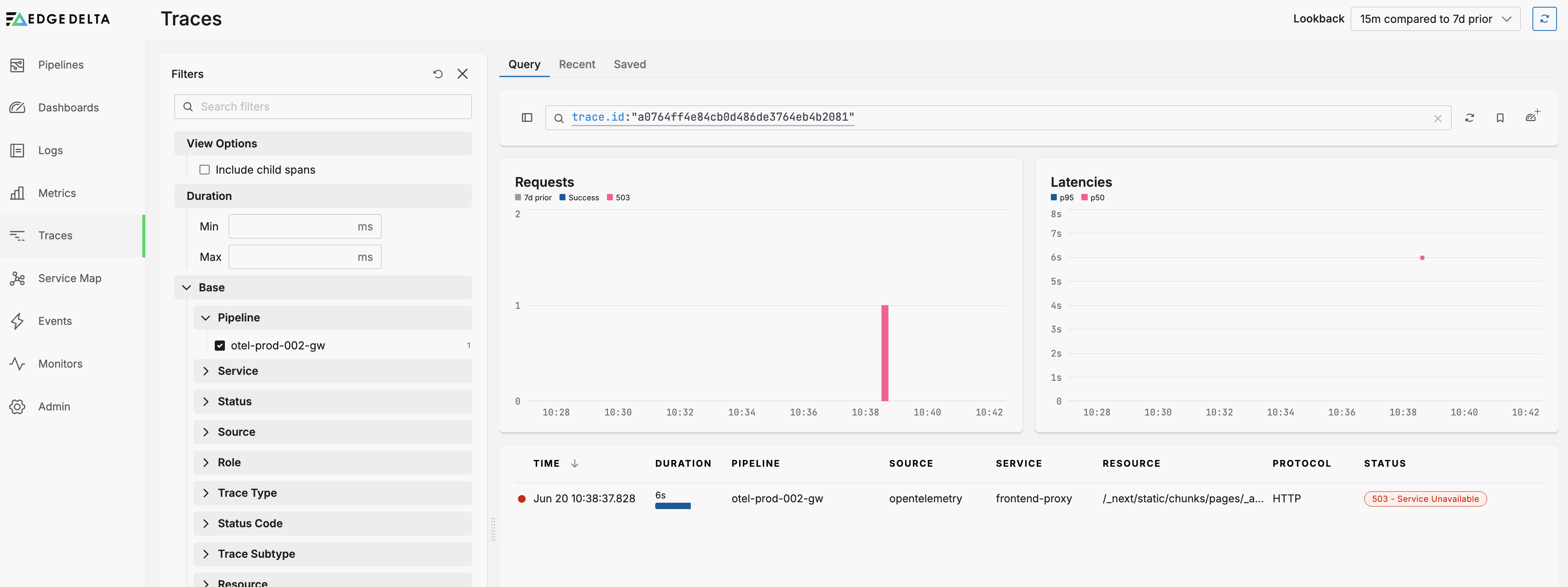Switch to the Query tab
Image resolution: width=1568 pixels, height=587 pixels.
pos(524,64)
